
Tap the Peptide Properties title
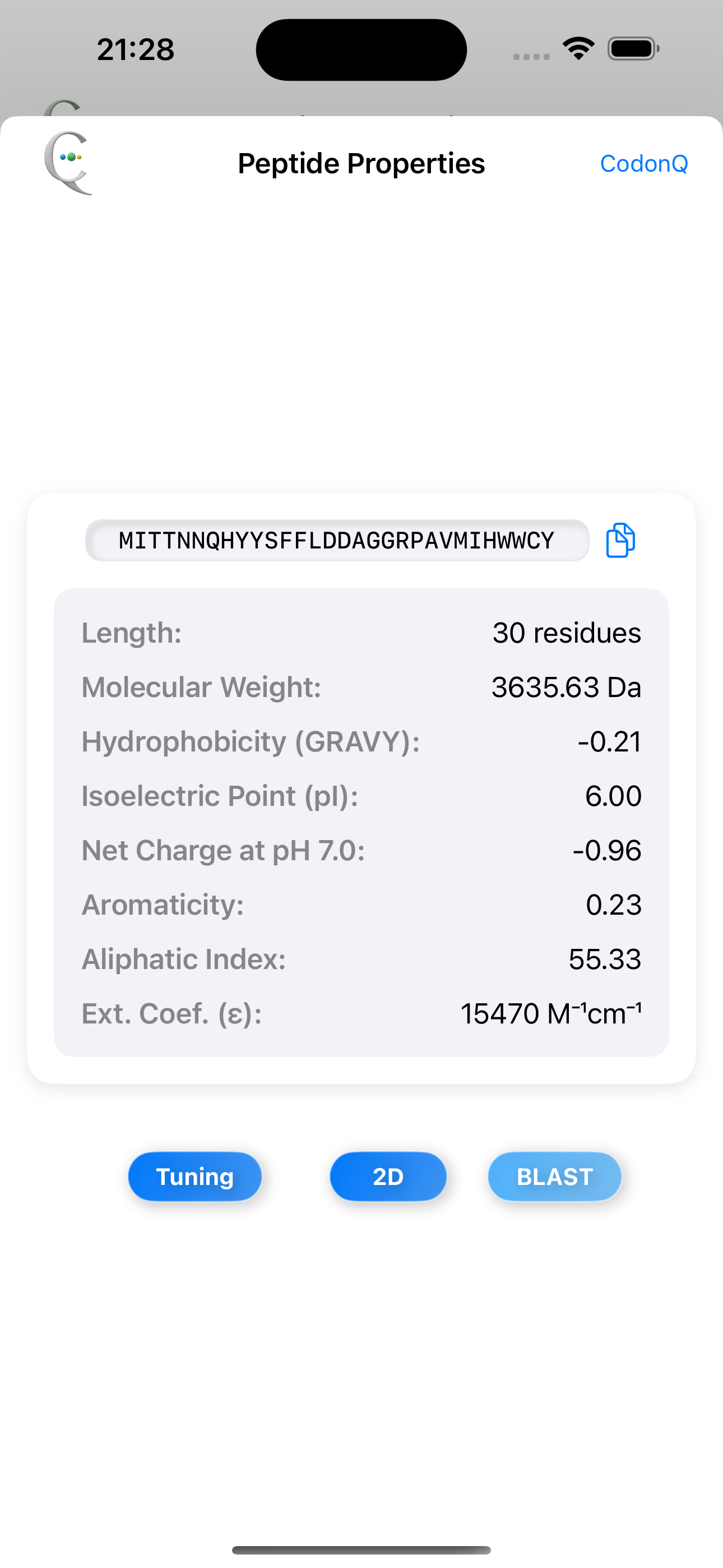tap(361, 164)
